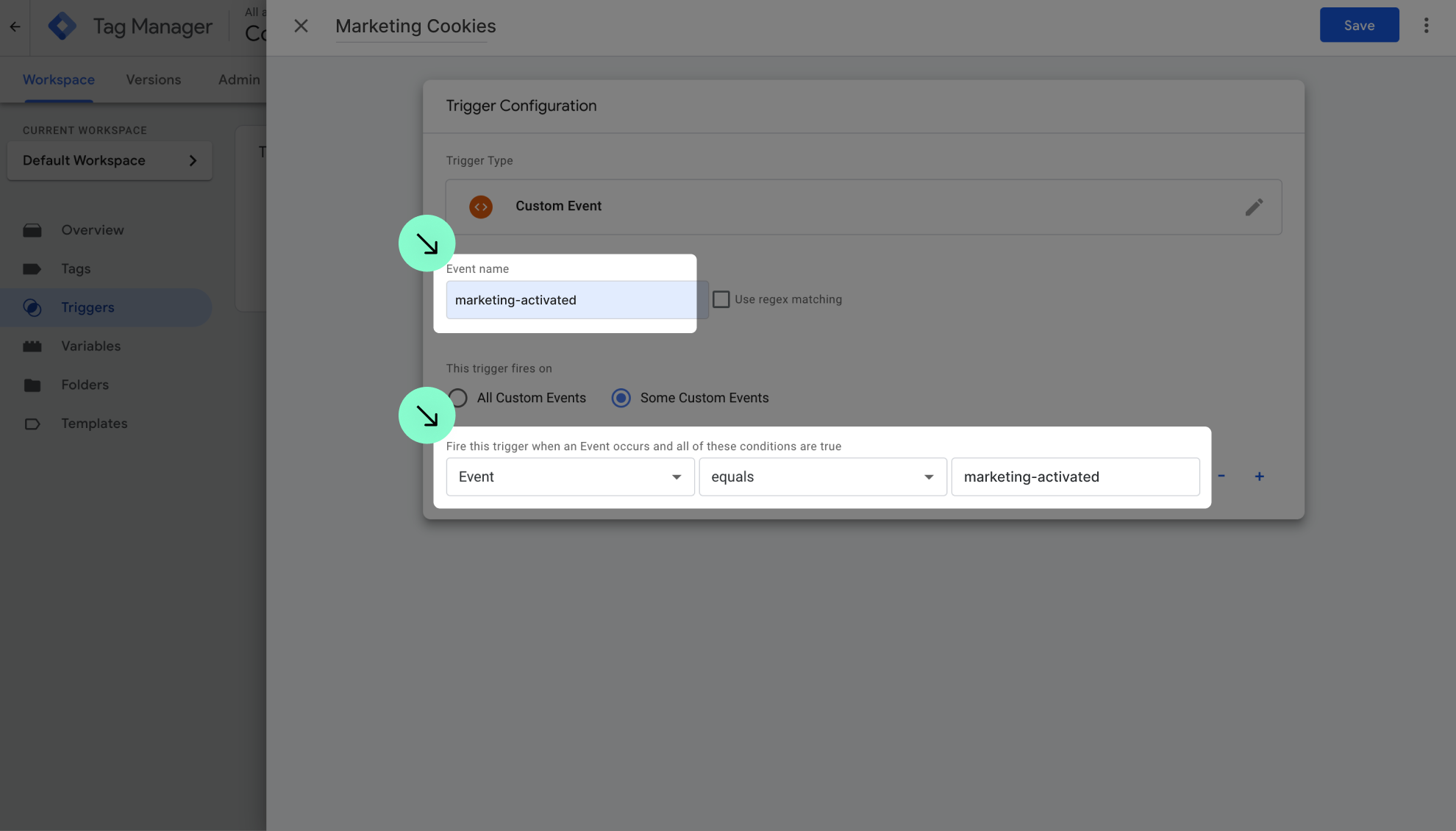Open Triggers in the sidebar

(x=88, y=307)
